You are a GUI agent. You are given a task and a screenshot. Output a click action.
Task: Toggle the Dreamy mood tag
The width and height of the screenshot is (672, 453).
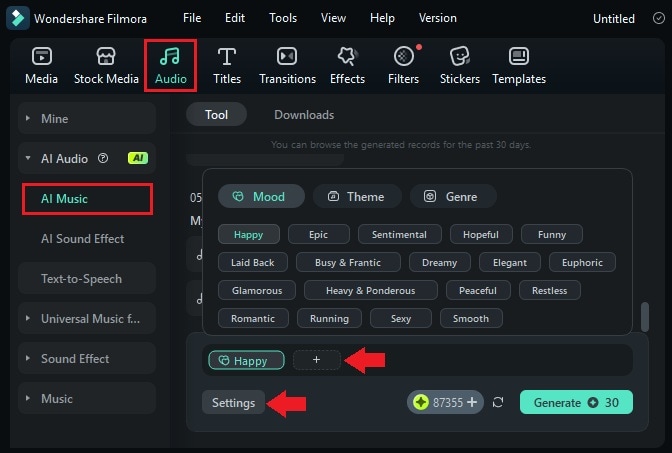point(440,262)
